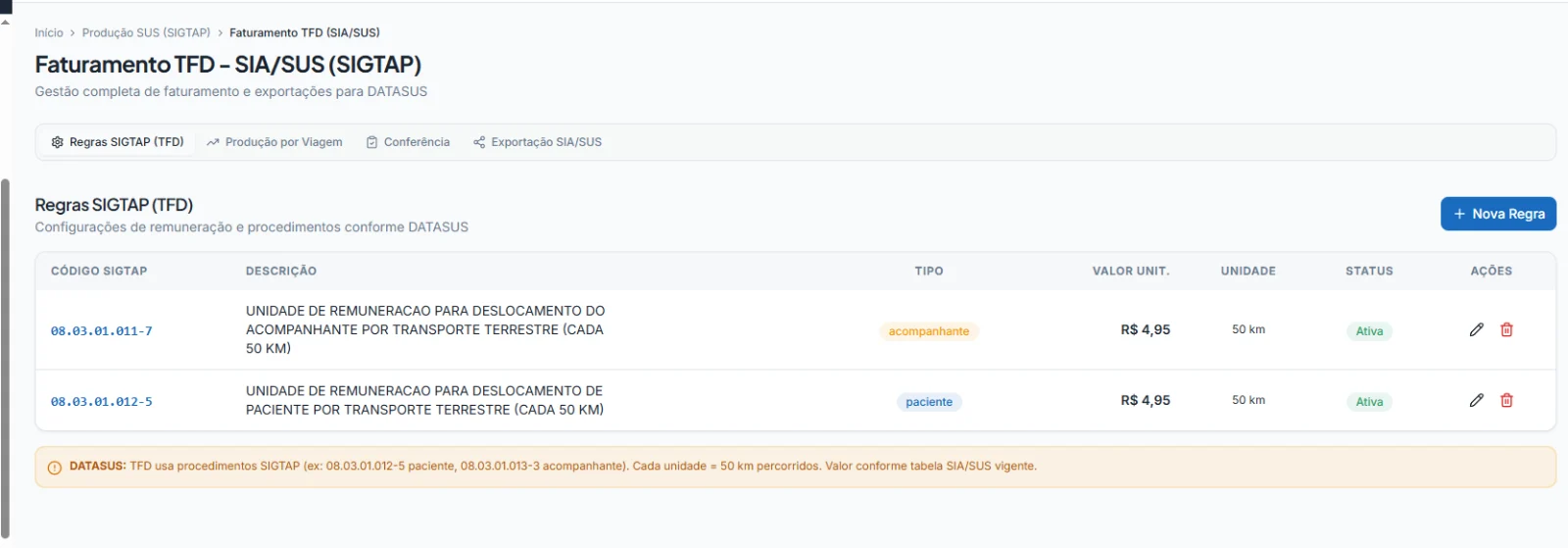1568x548 pixels.
Task: Click the gear icon on Regras SIGTAP tab
Action: [x=57, y=142]
